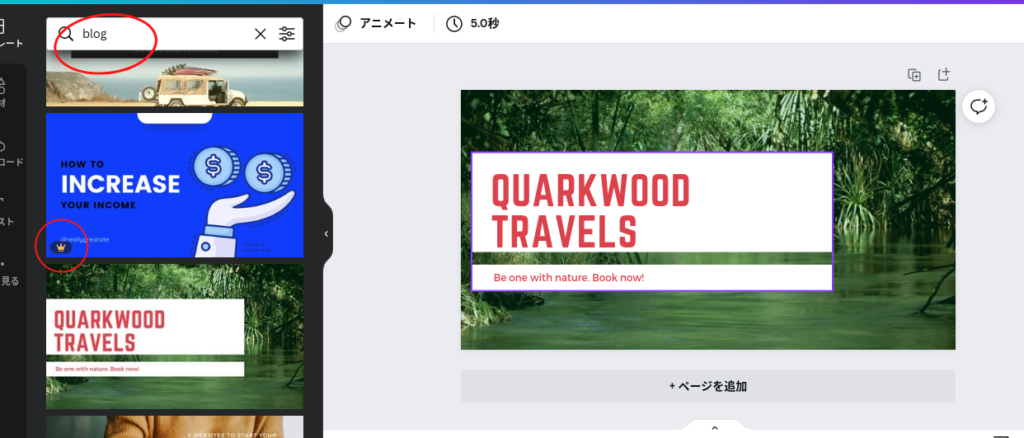Collapse the side panel with the arrow

click(327, 234)
